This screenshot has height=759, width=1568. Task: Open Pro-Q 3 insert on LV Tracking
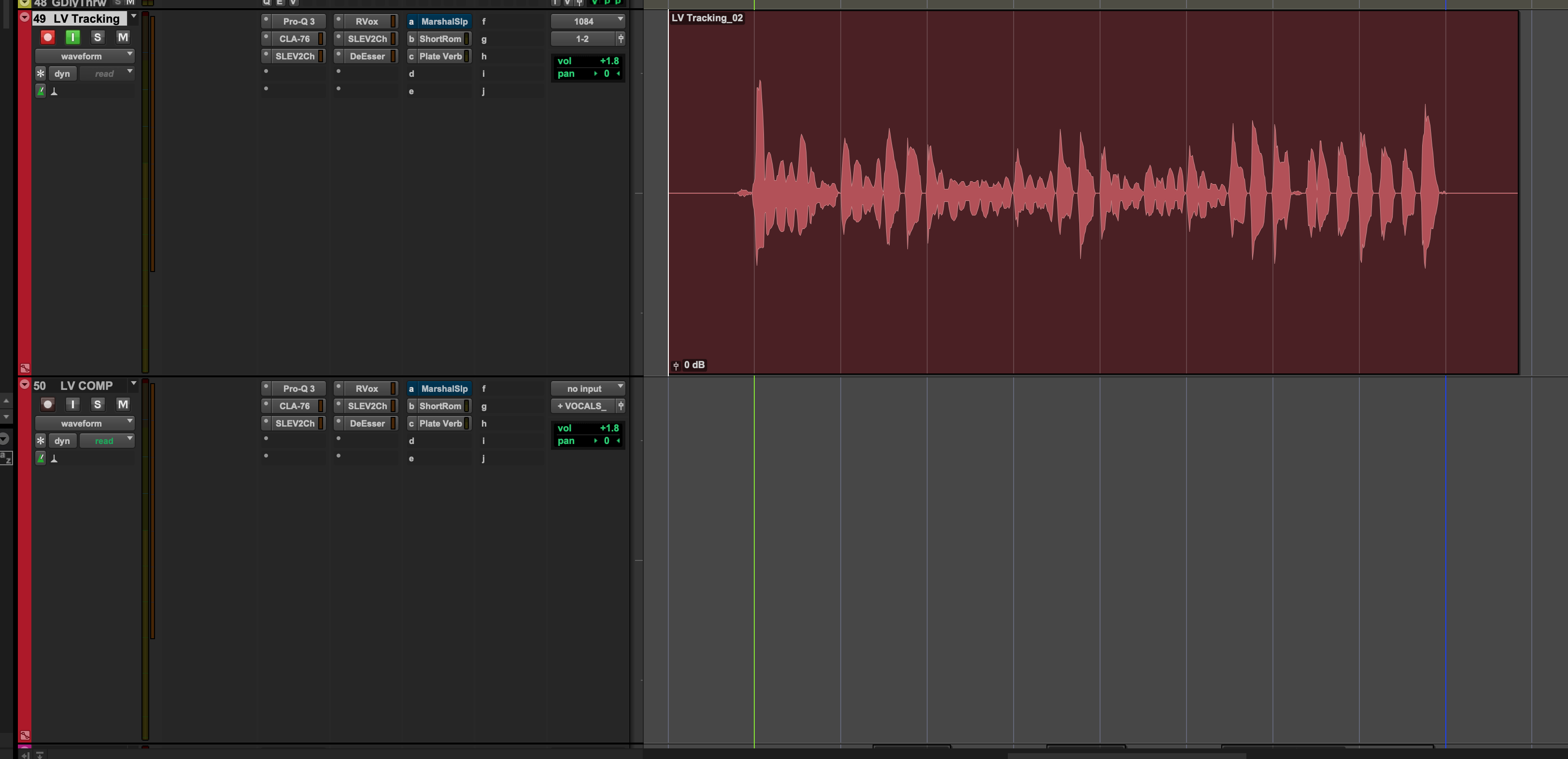click(298, 21)
